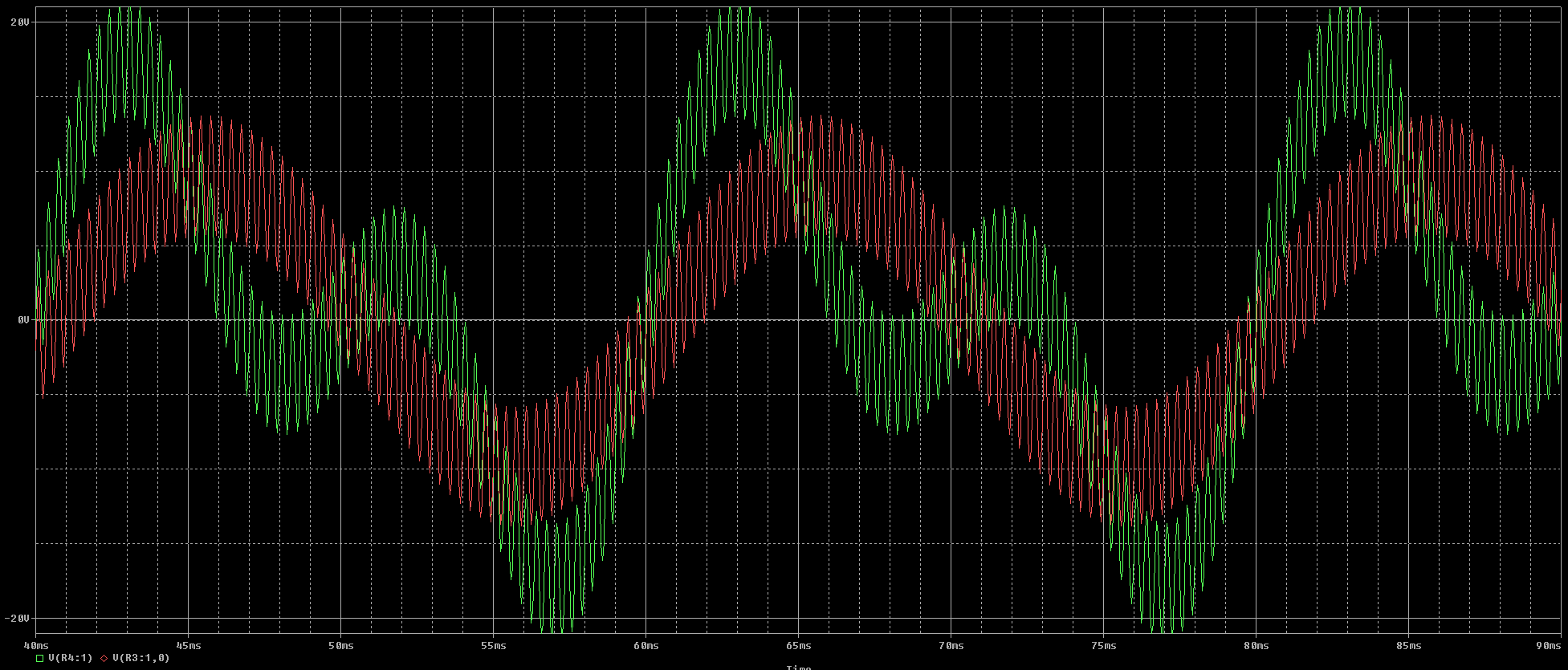1568x670 pixels.
Task: Click the -20V label on the Y axis
Action: point(18,618)
